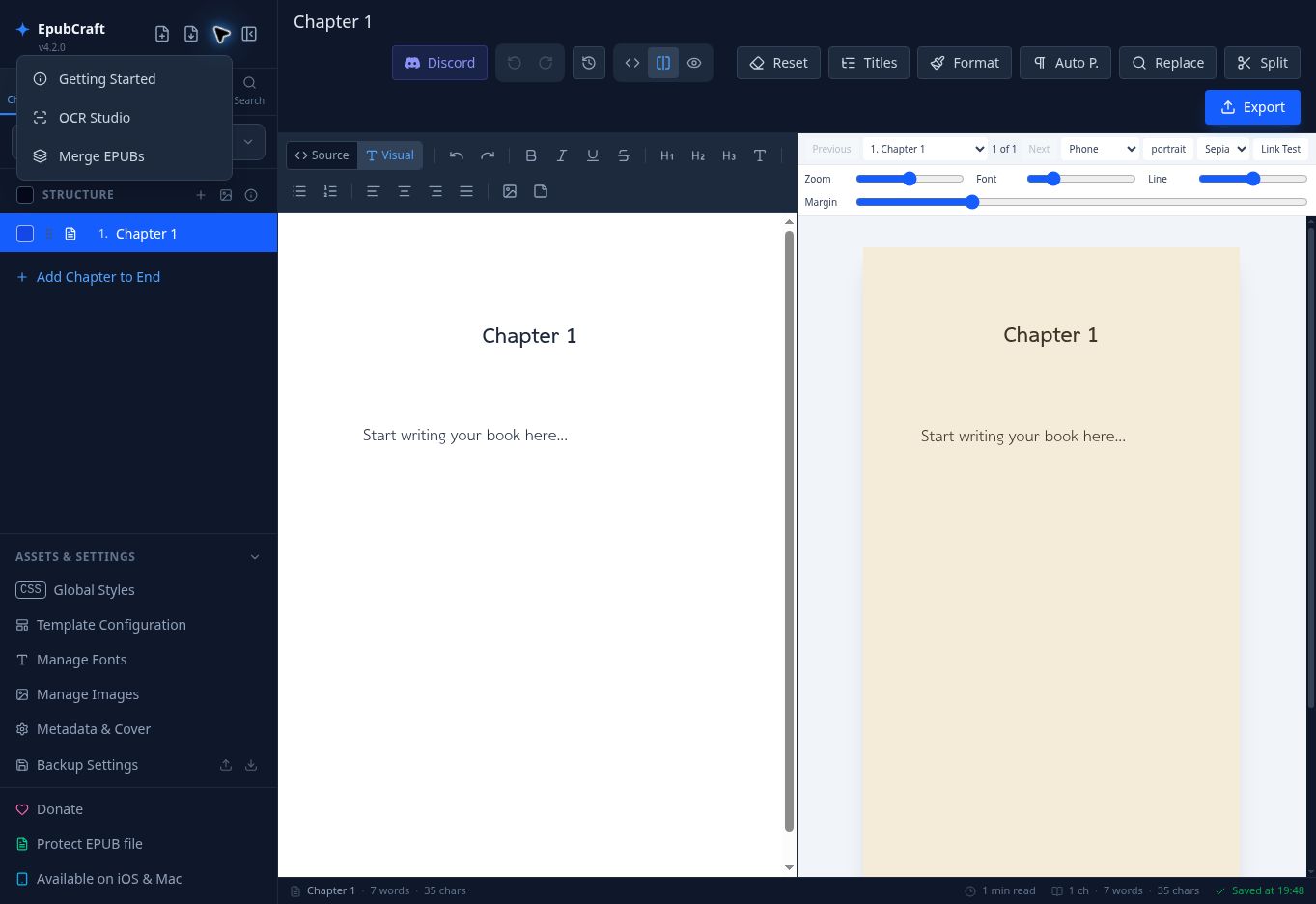Apply Heading 1 style
1316x904 pixels.
(667, 155)
